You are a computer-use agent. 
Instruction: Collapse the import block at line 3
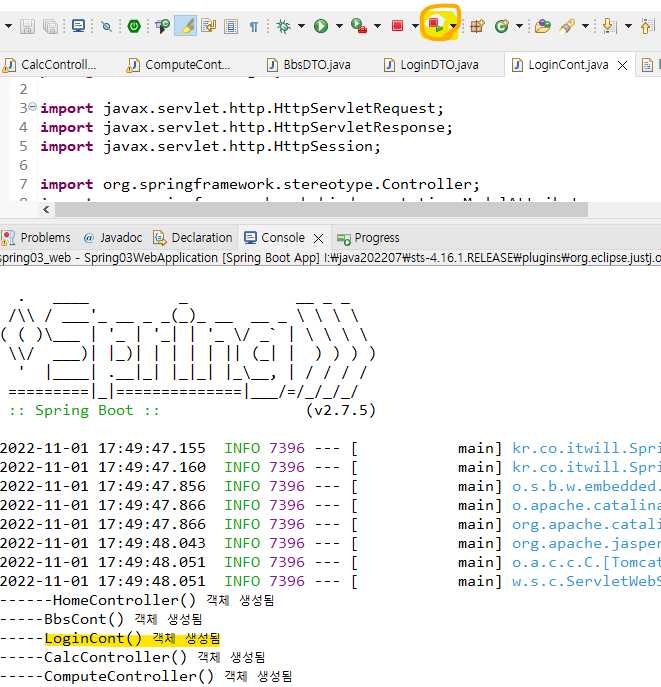[x=32, y=106]
